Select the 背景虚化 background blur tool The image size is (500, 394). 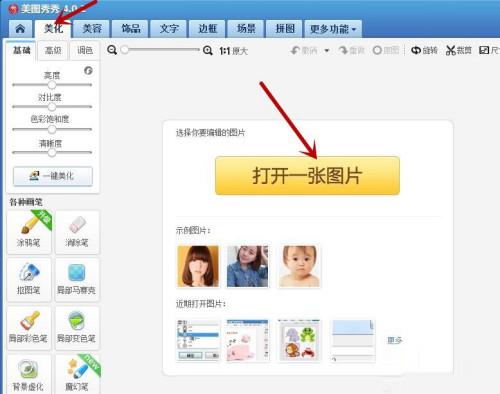coord(29,375)
